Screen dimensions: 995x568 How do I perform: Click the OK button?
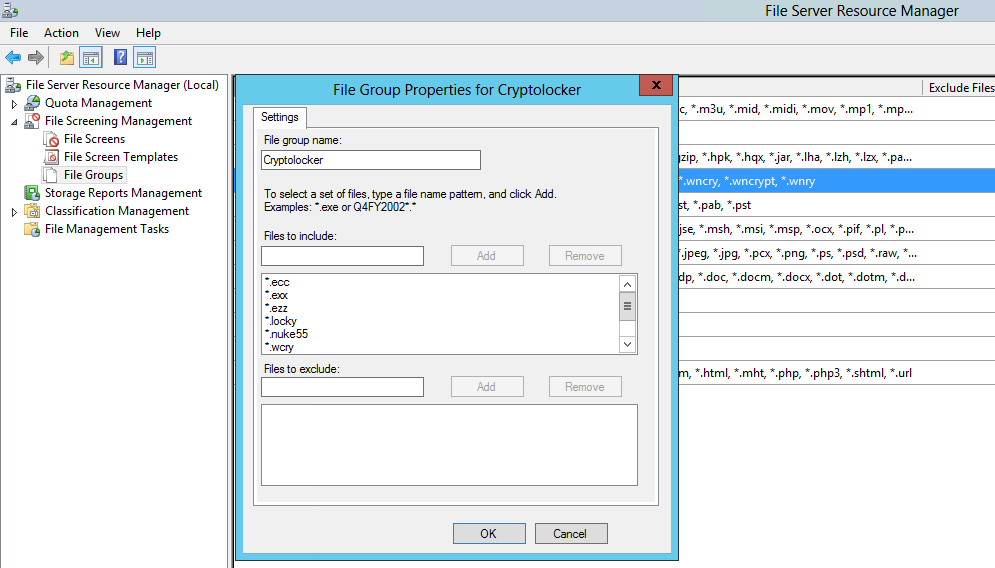489,534
